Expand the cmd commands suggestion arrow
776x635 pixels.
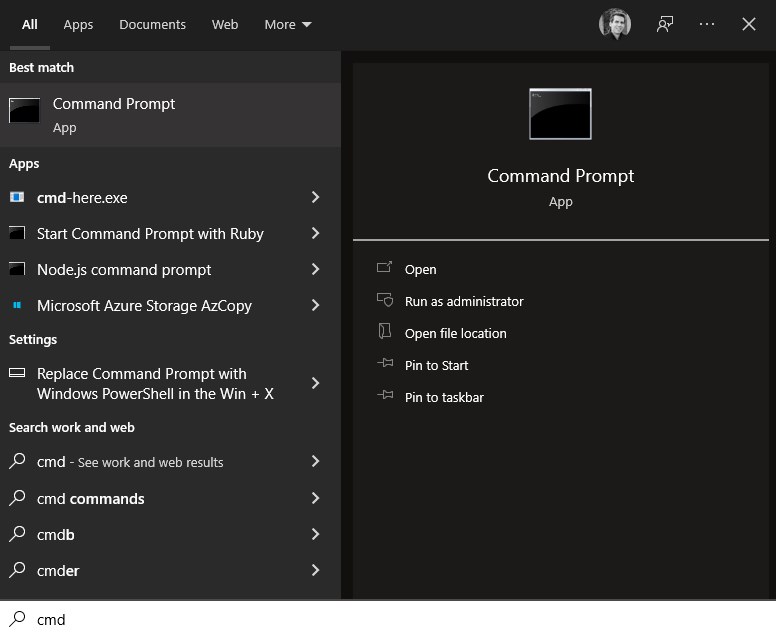pos(315,498)
